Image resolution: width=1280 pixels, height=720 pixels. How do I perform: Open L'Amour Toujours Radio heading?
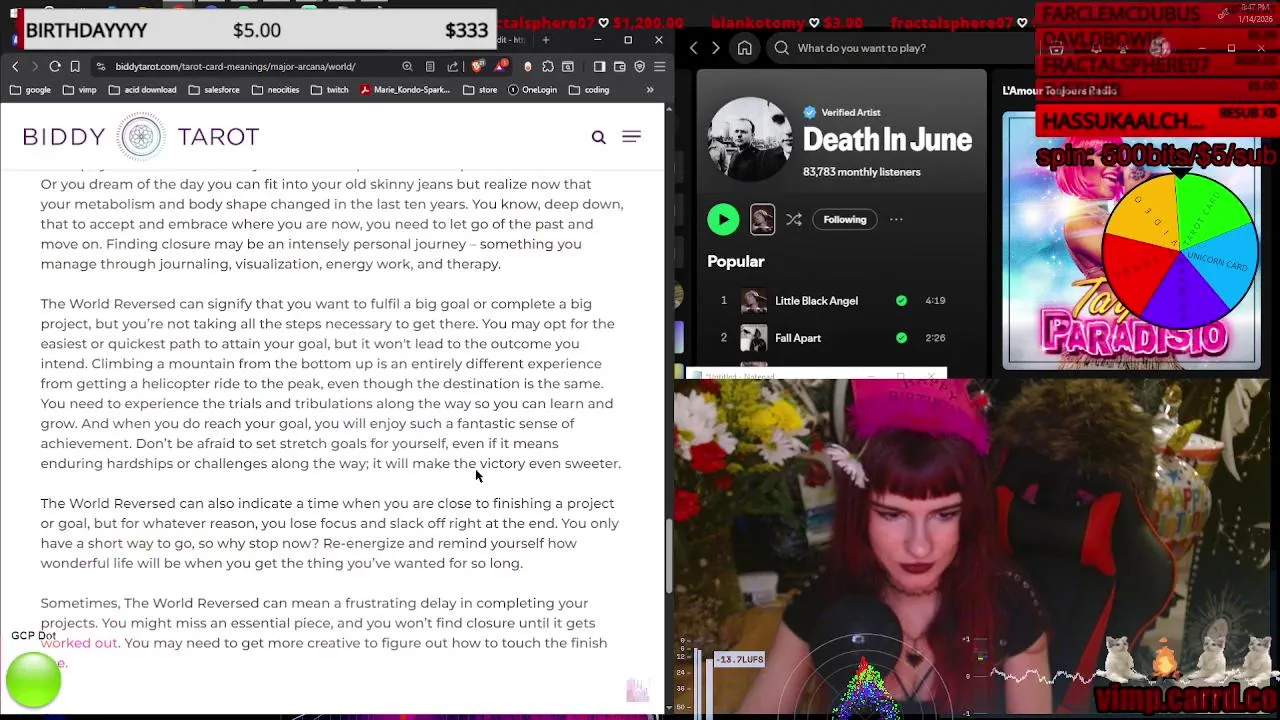point(1059,90)
